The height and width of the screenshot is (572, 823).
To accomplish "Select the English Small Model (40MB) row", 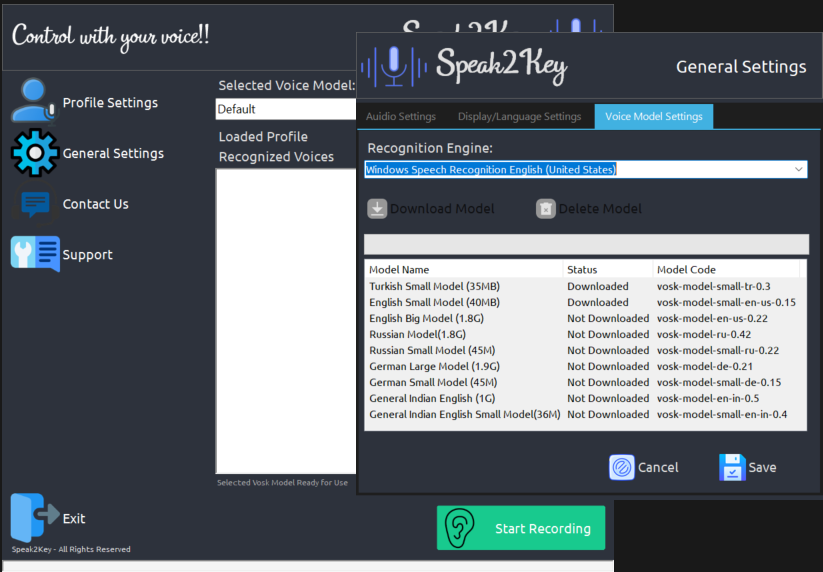I will tap(585, 302).
